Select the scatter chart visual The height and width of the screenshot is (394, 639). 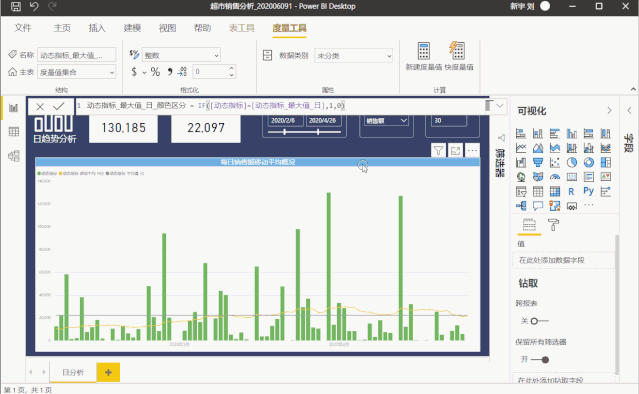click(555, 163)
